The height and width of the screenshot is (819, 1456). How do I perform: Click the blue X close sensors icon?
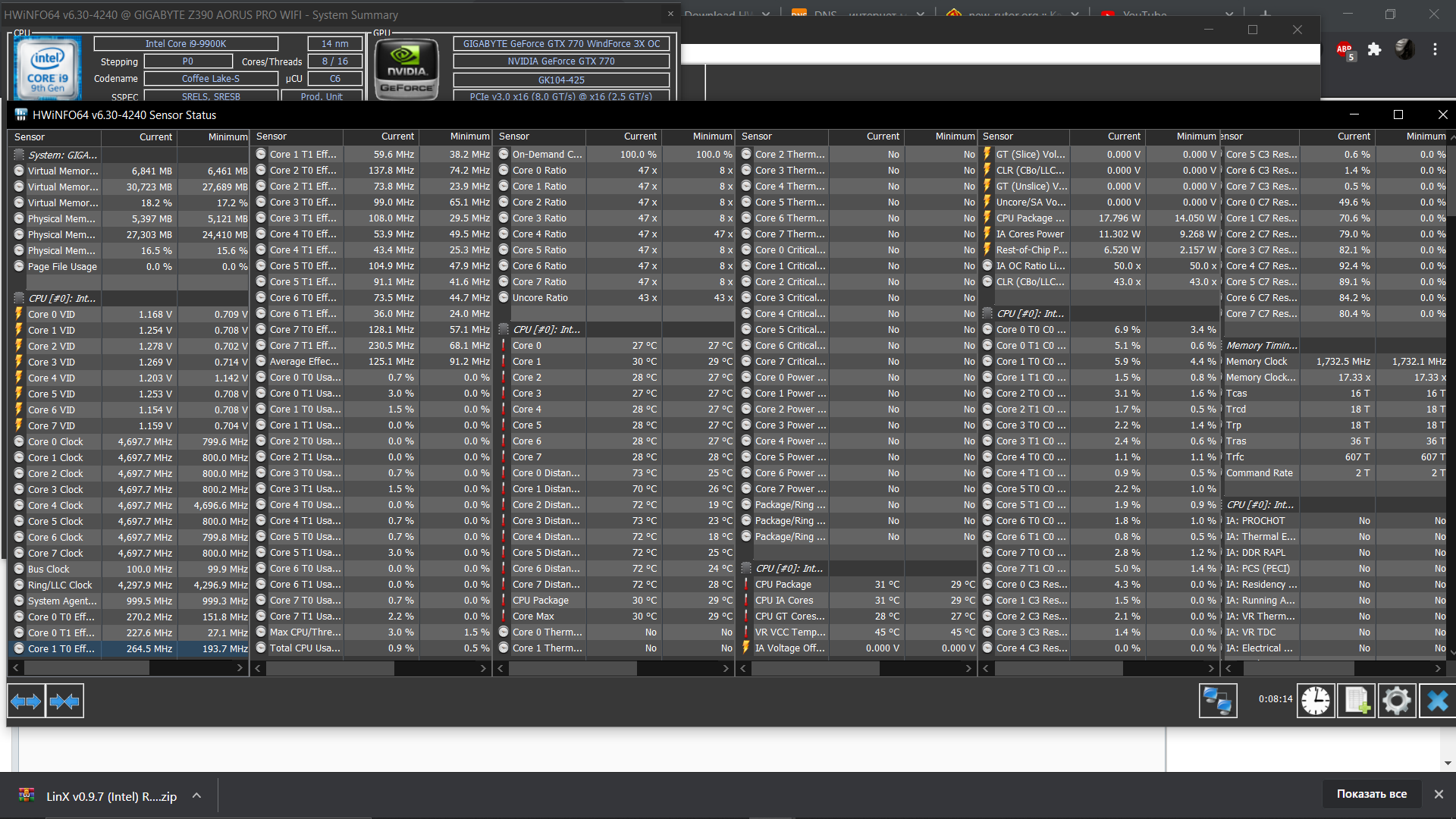click(x=1437, y=701)
